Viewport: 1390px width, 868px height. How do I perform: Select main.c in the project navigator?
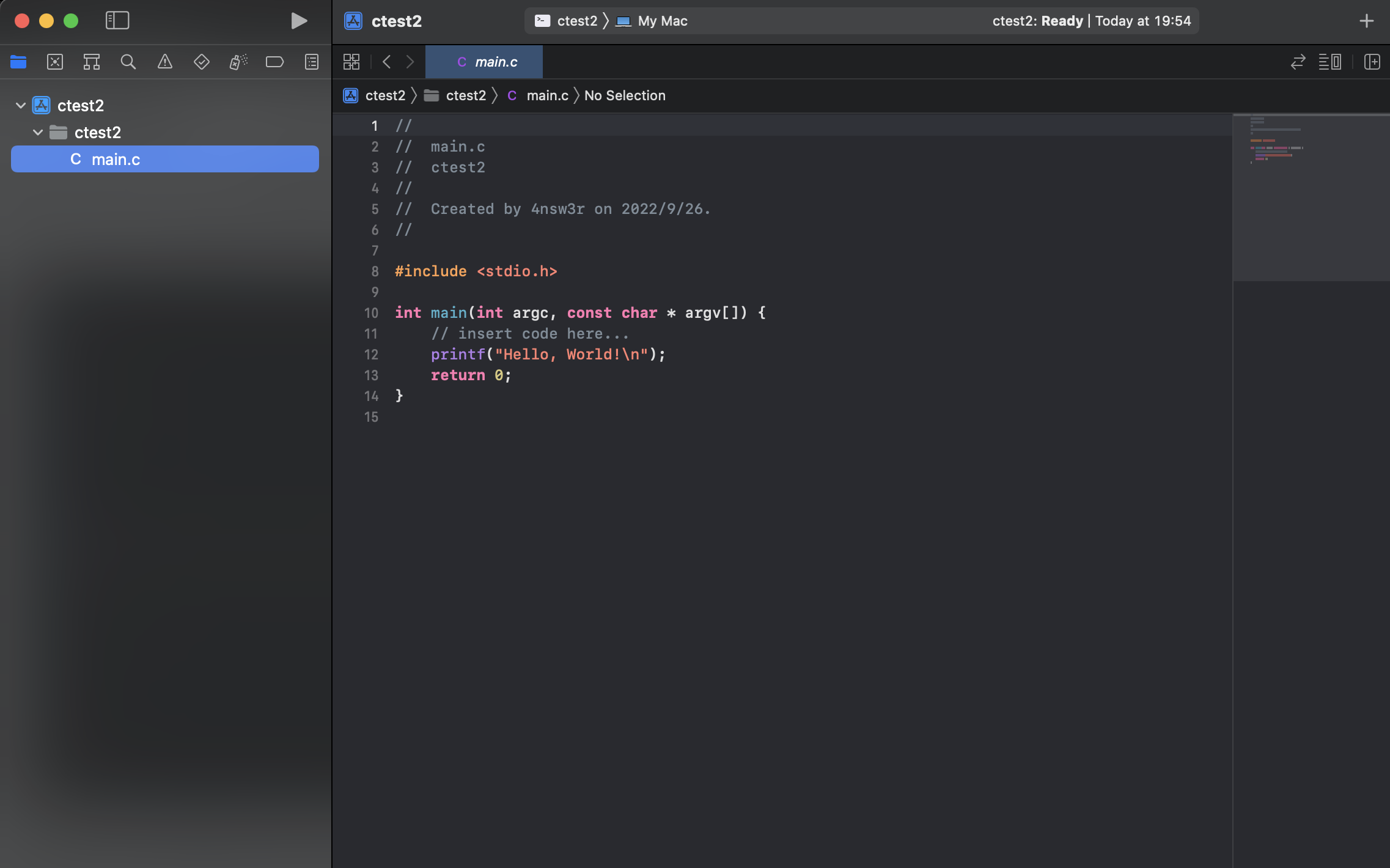coord(116,160)
